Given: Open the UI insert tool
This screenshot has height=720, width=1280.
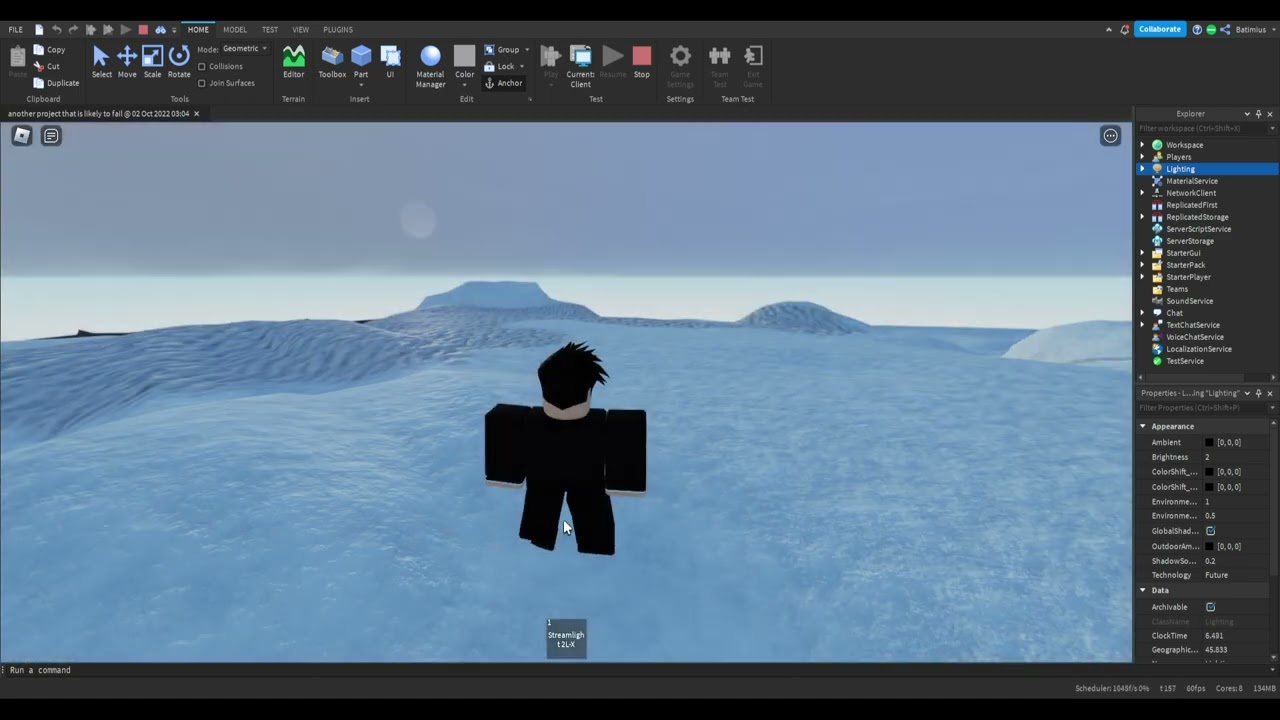Looking at the screenshot, I should [390, 62].
